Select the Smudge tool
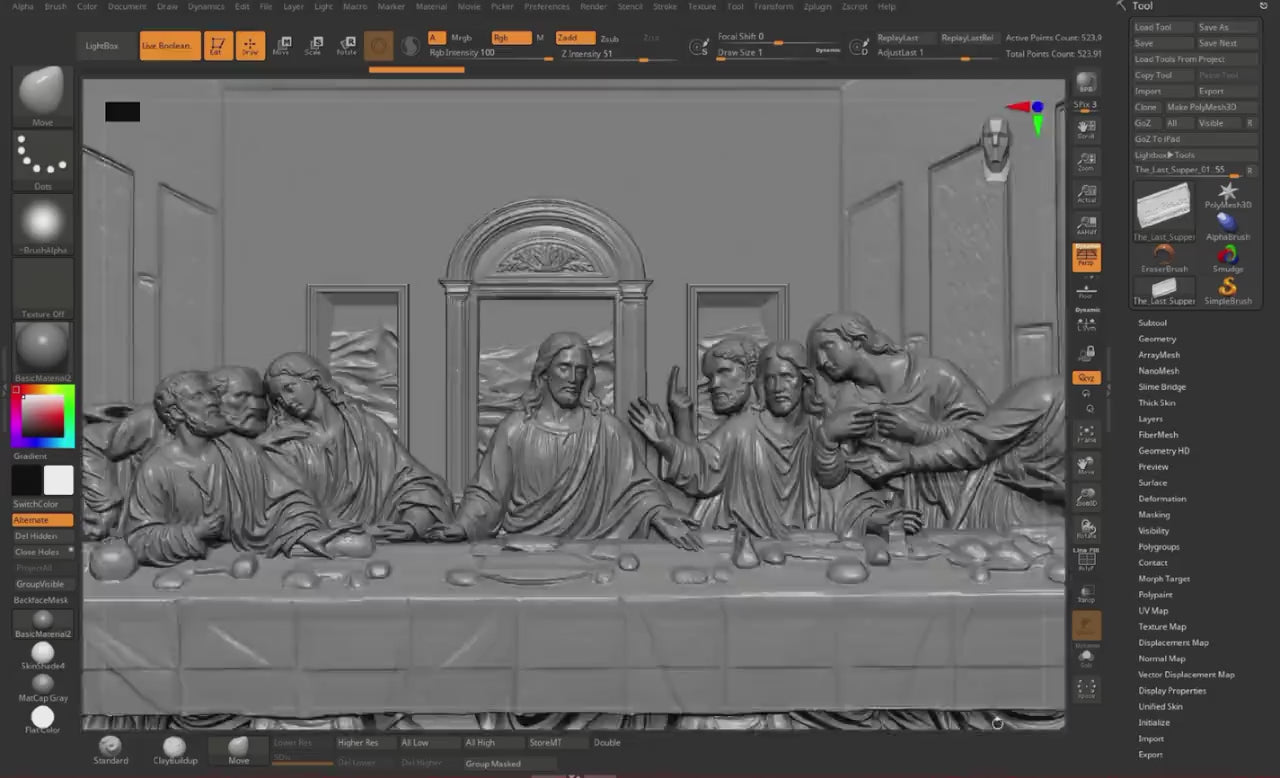The height and width of the screenshot is (778, 1280). [1227, 259]
